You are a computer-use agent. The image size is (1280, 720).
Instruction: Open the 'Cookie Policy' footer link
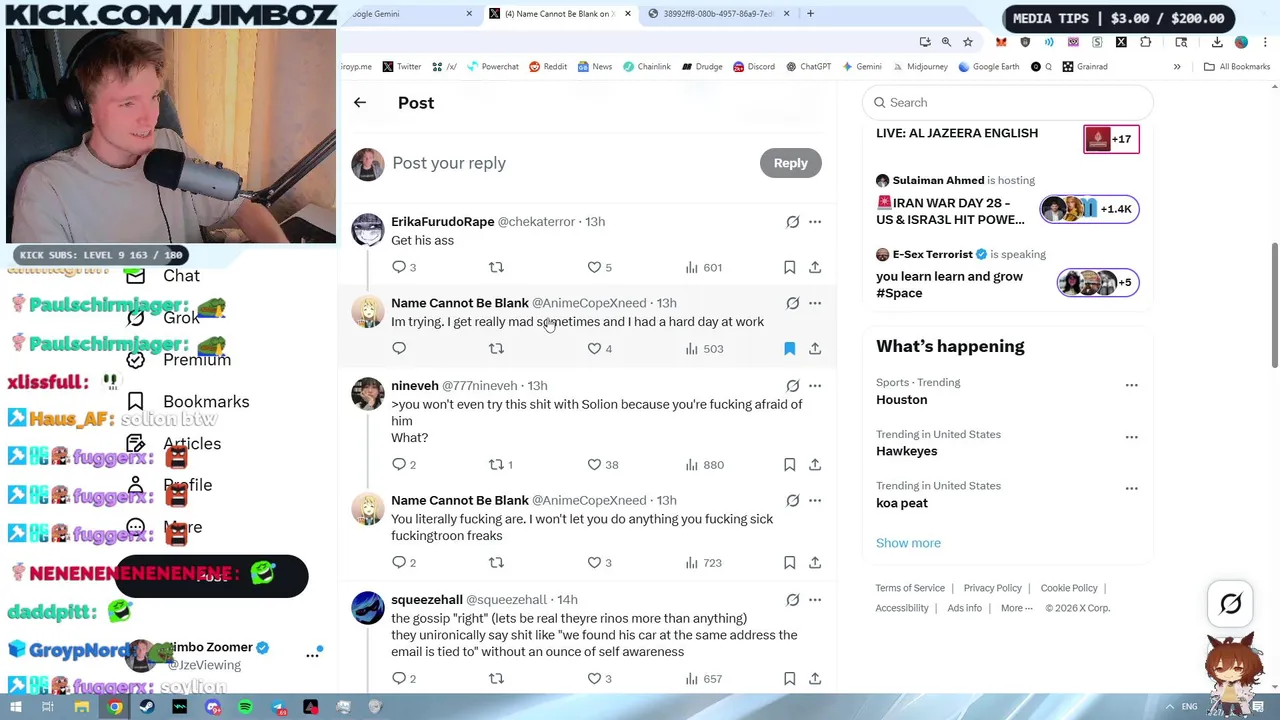coord(1069,588)
